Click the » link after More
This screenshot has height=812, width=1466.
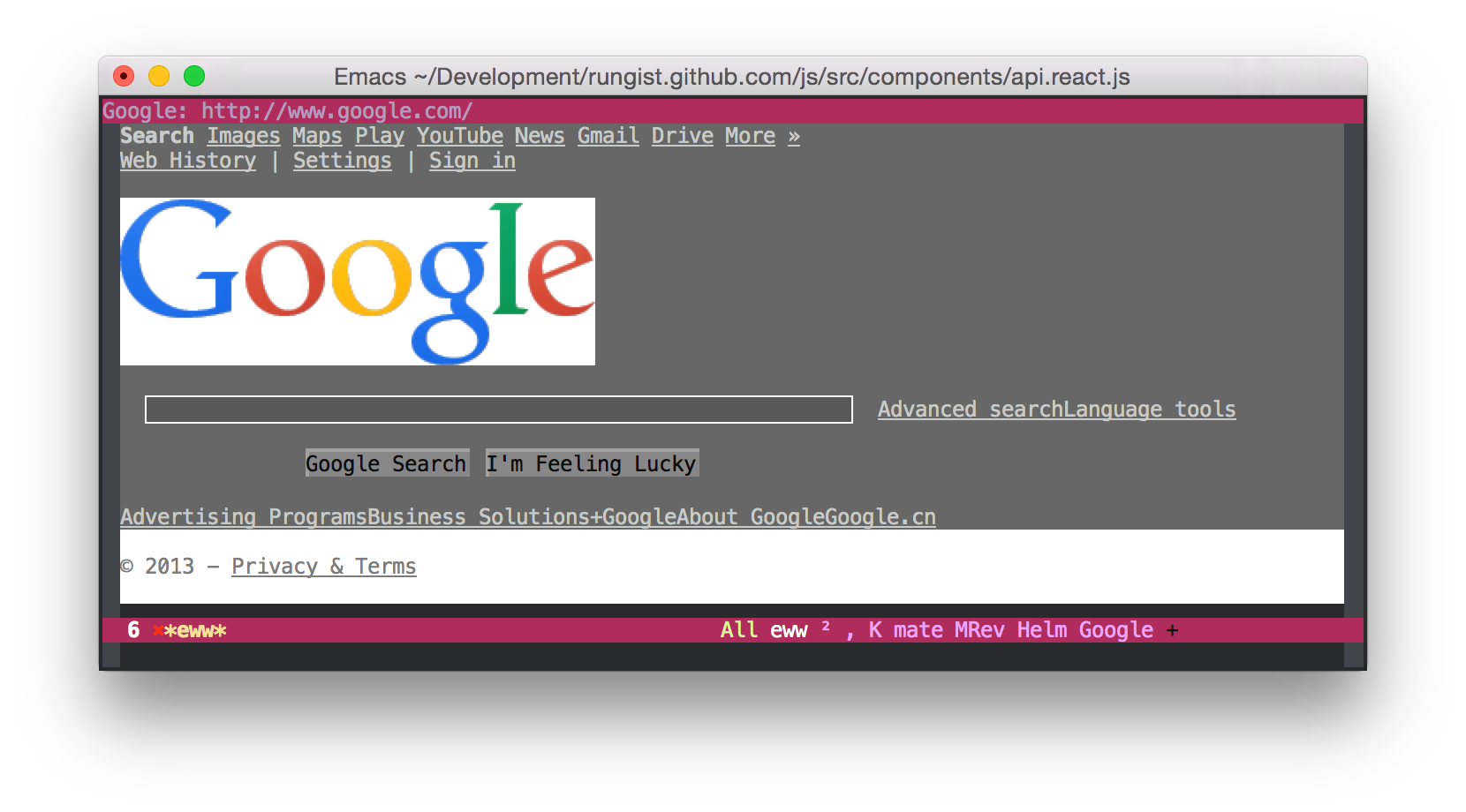click(794, 136)
